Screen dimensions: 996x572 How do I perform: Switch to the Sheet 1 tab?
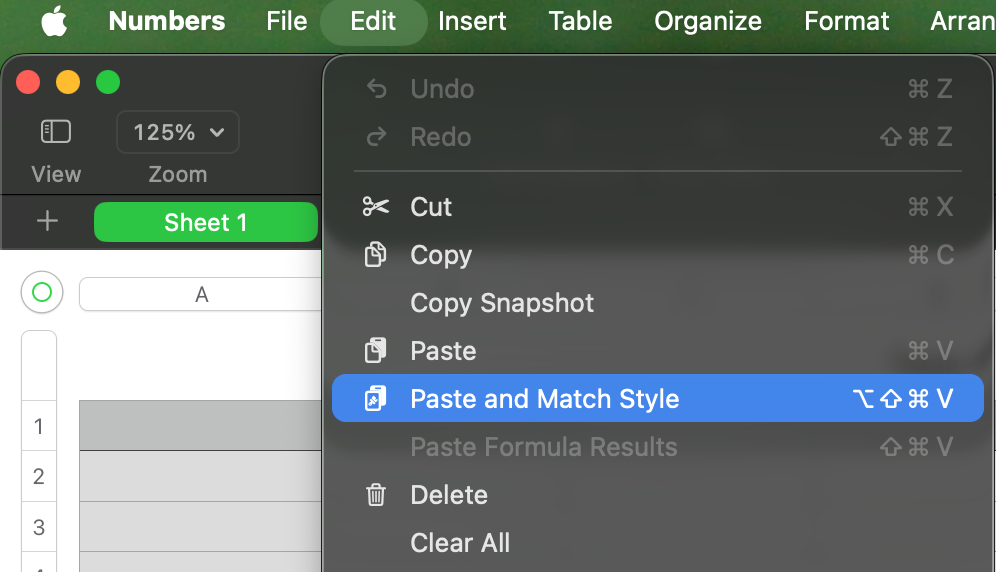point(205,222)
